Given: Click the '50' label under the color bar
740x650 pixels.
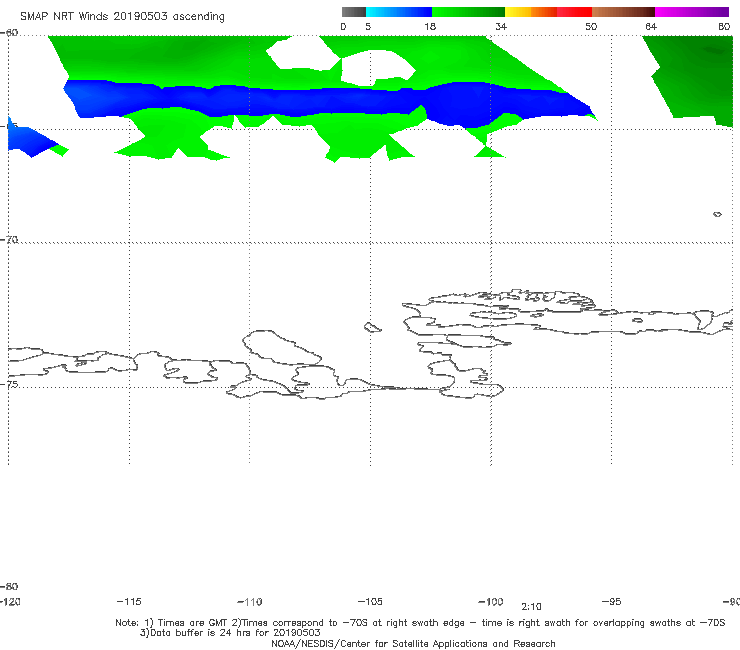Looking at the screenshot, I should click(x=591, y=26).
